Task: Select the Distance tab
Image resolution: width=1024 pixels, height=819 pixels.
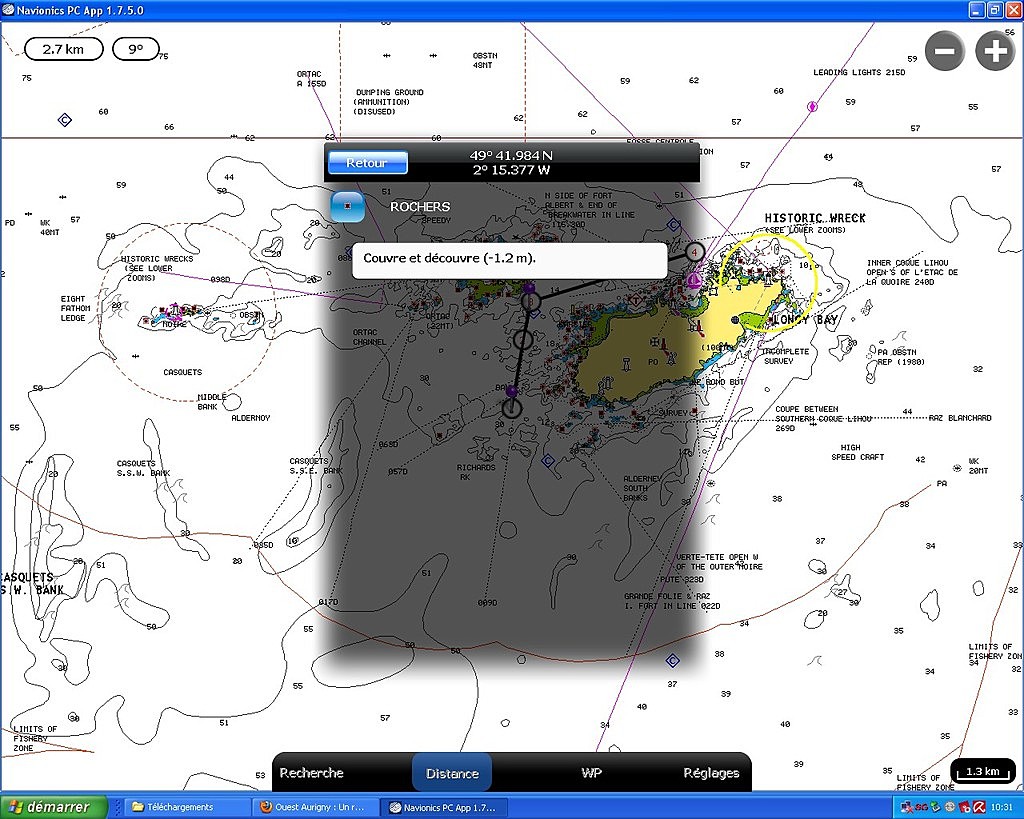Action: [x=452, y=773]
